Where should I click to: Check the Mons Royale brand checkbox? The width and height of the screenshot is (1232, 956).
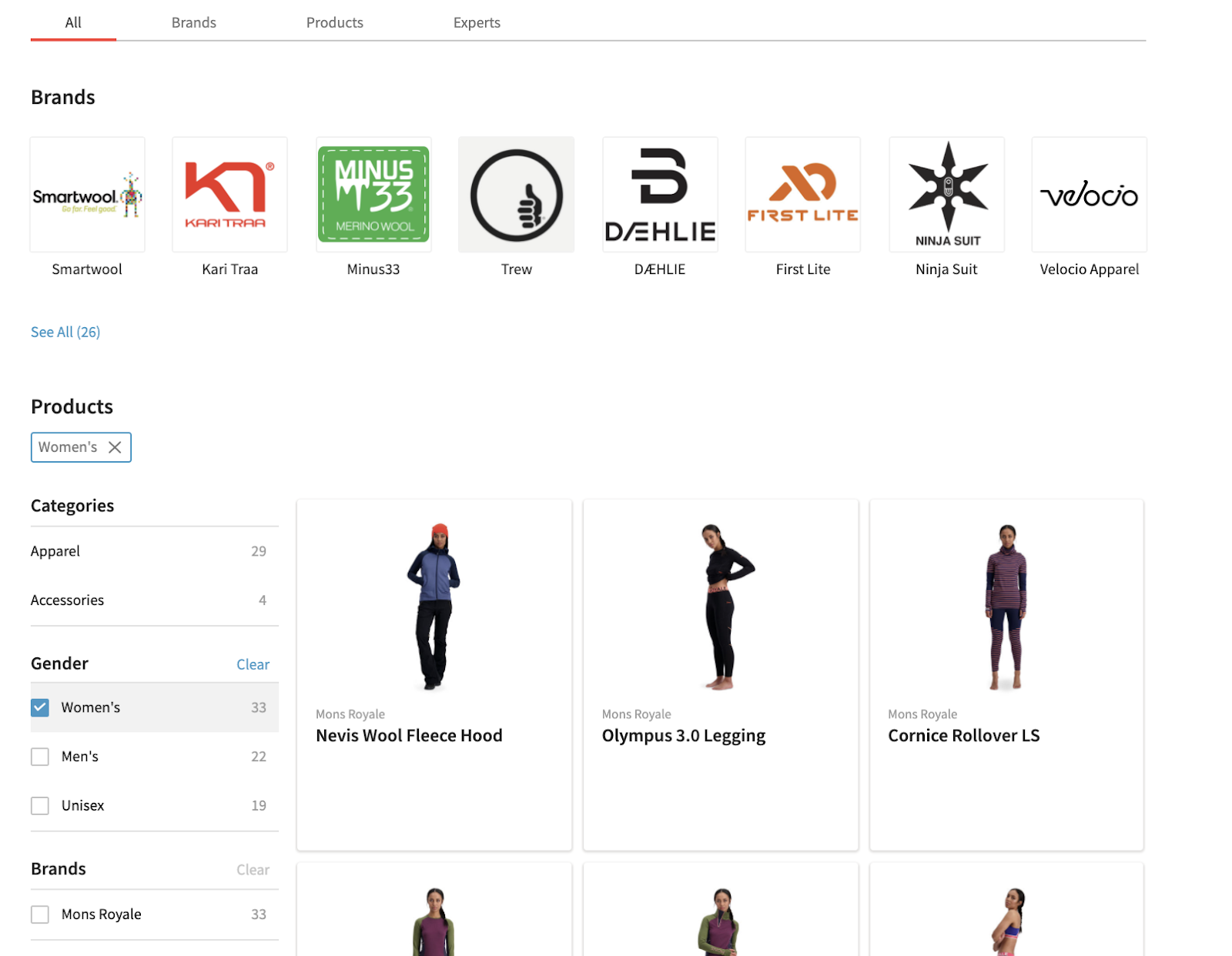click(40, 914)
